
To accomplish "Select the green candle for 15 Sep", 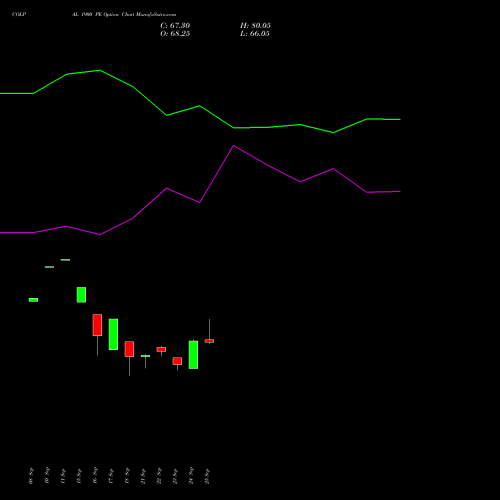I will 81,295.
